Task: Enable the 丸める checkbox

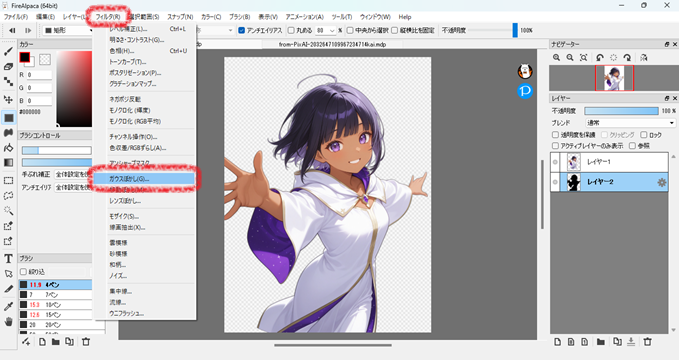Action: click(291, 30)
